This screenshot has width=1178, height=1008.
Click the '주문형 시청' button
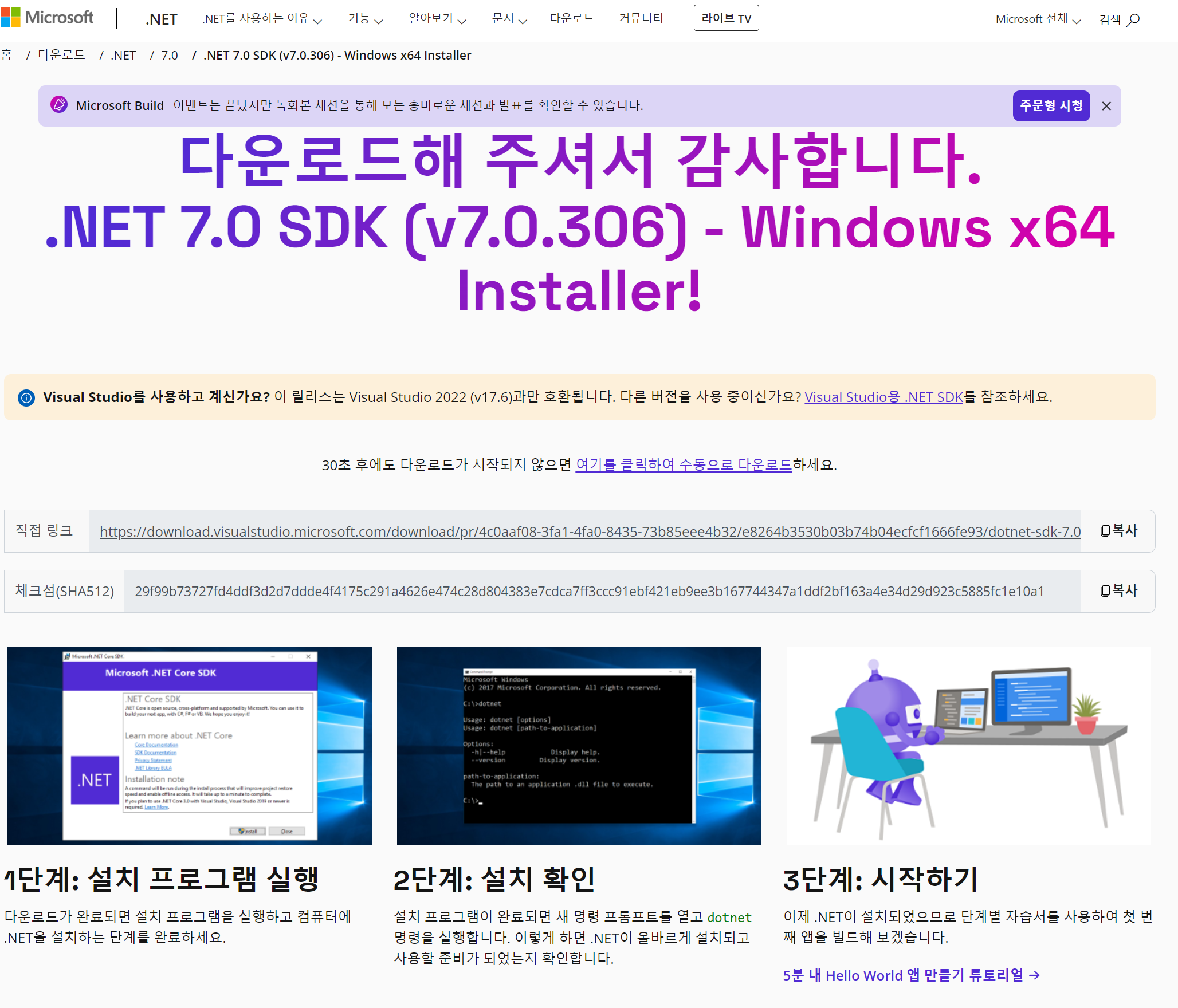(1051, 106)
